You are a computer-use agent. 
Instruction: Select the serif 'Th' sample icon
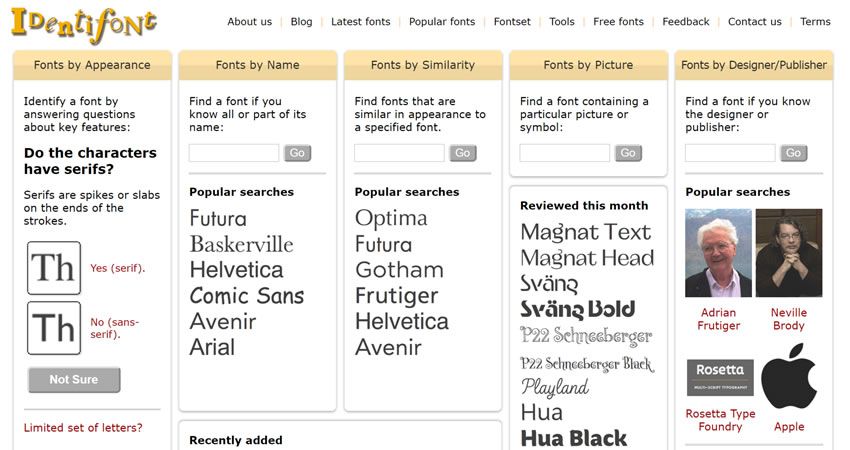[54, 268]
